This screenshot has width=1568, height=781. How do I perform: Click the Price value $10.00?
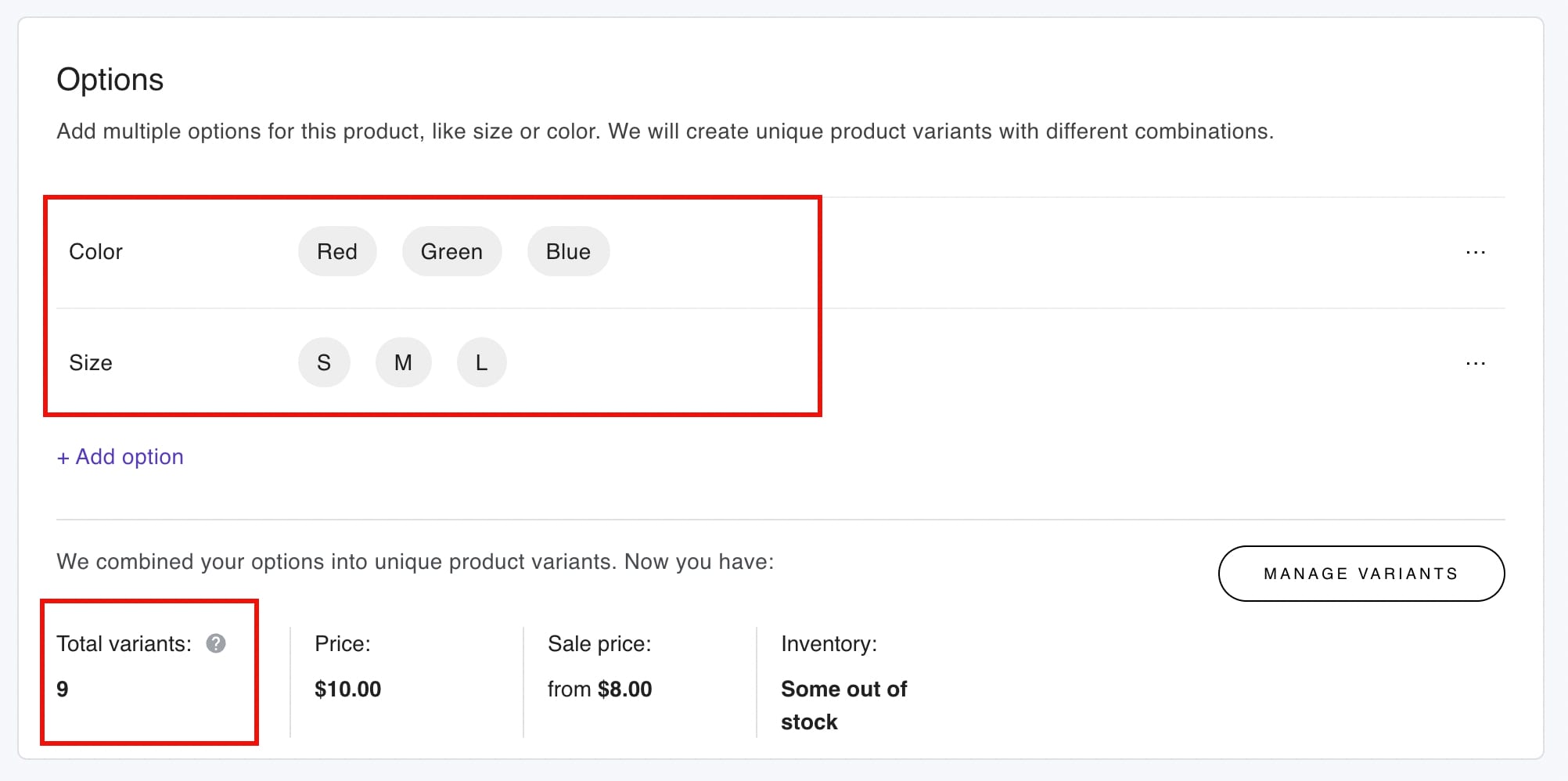coord(347,689)
